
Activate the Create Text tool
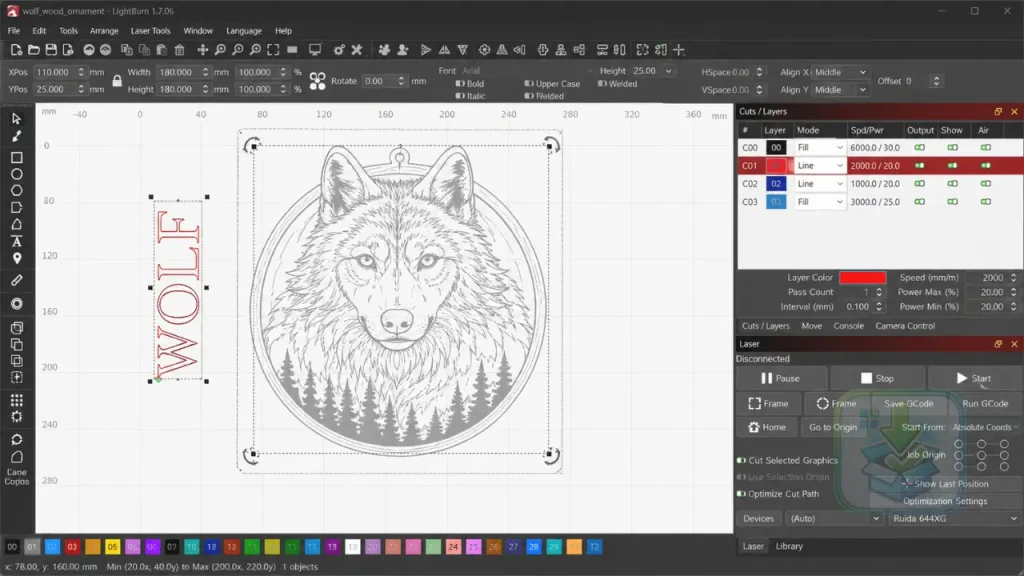click(16, 242)
